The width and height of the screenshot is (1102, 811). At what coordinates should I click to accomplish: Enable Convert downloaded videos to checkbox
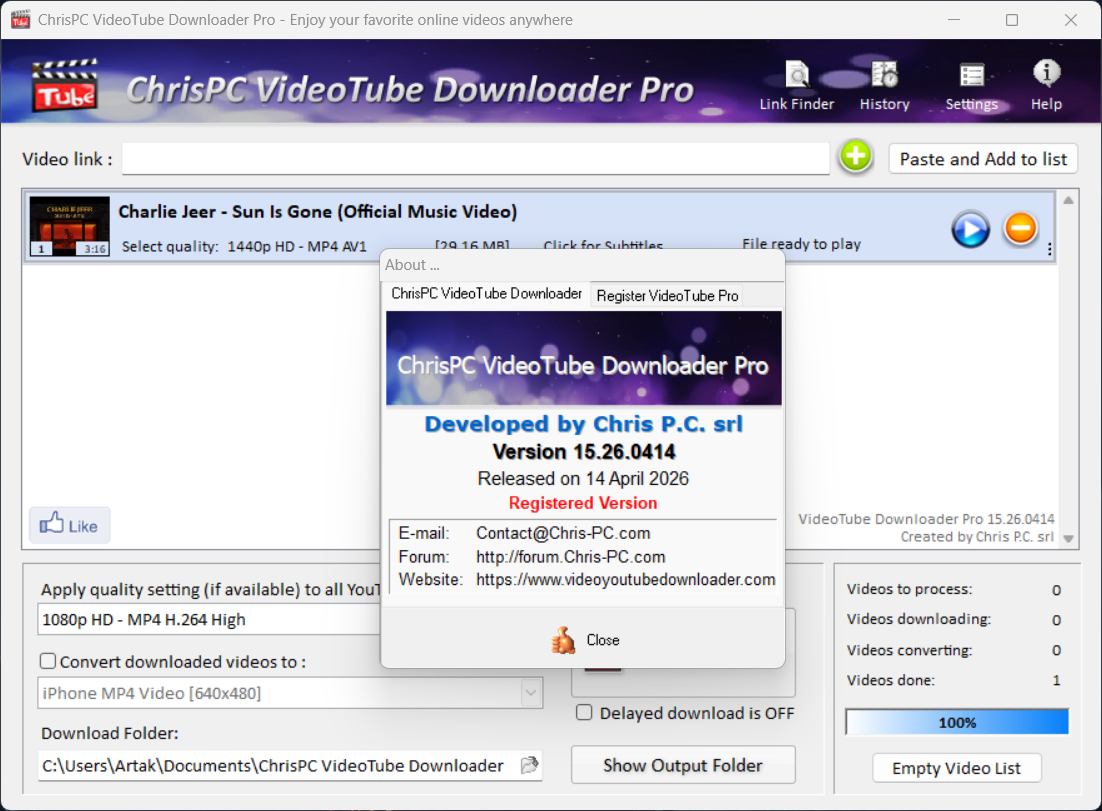coord(48,661)
